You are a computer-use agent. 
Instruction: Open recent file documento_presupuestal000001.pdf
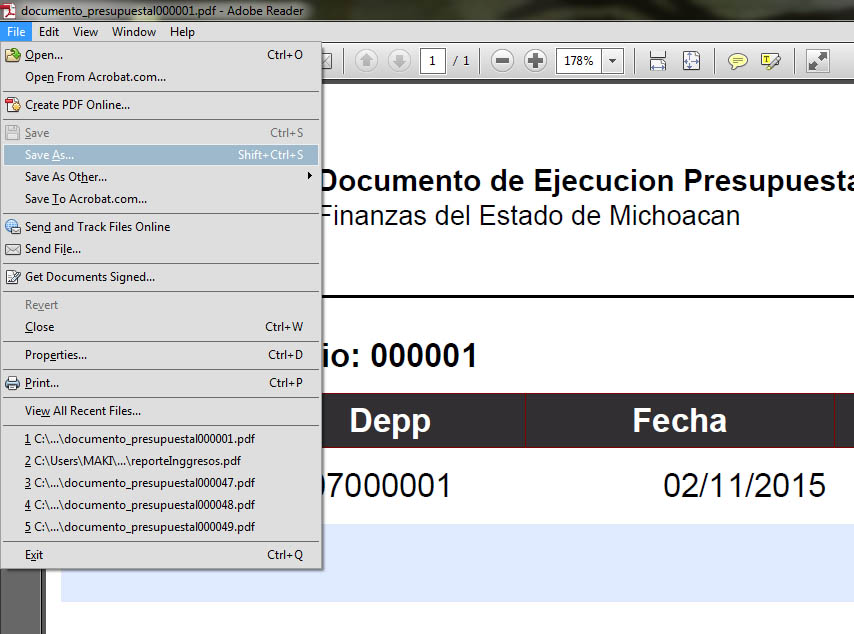161,438
